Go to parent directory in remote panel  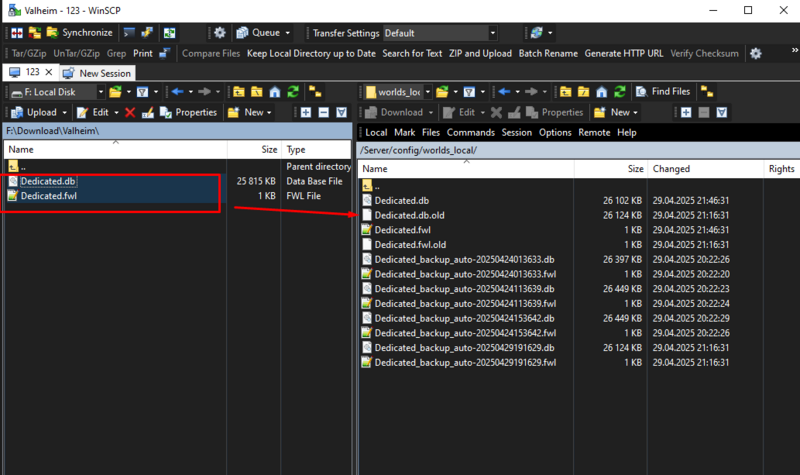[566, 92]
